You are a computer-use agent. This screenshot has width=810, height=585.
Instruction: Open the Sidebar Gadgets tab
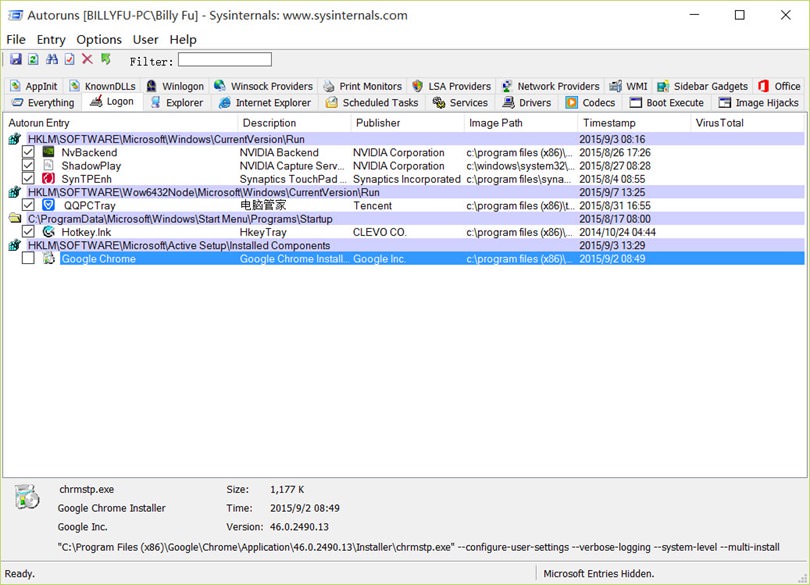point(703,86)
